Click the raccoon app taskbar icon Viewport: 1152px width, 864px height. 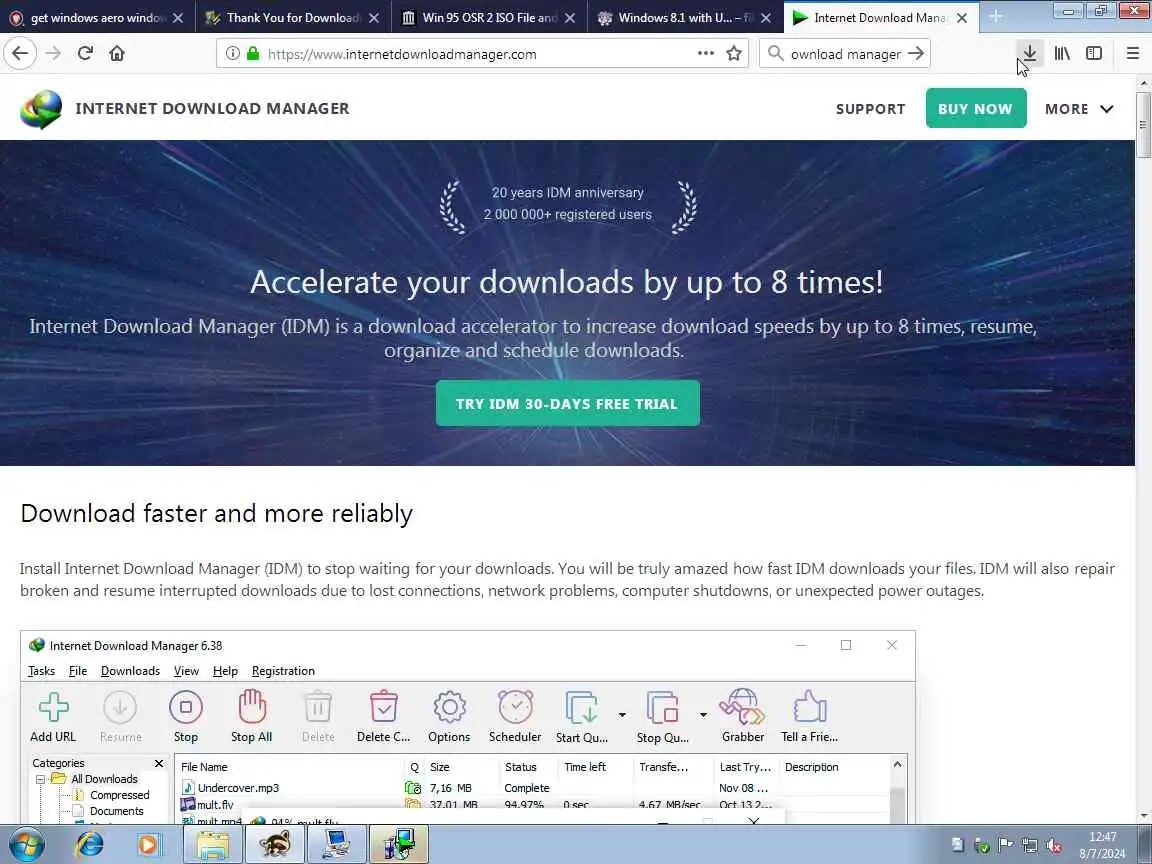pyautogui.click(x=274, y=844)
